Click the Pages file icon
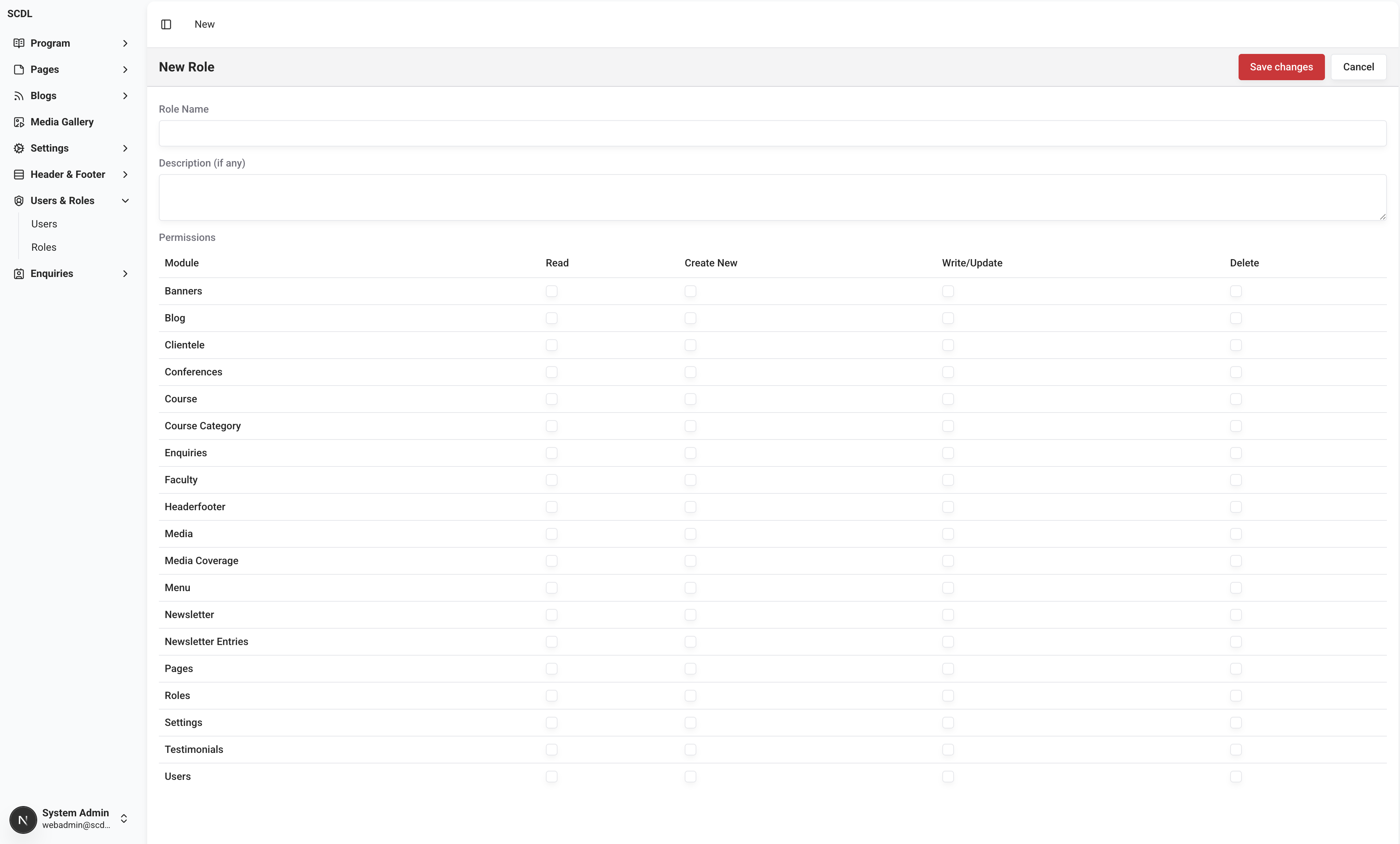Image resolution: width=1400 pixels, height=844 pixels. click(x=19, y=69)
